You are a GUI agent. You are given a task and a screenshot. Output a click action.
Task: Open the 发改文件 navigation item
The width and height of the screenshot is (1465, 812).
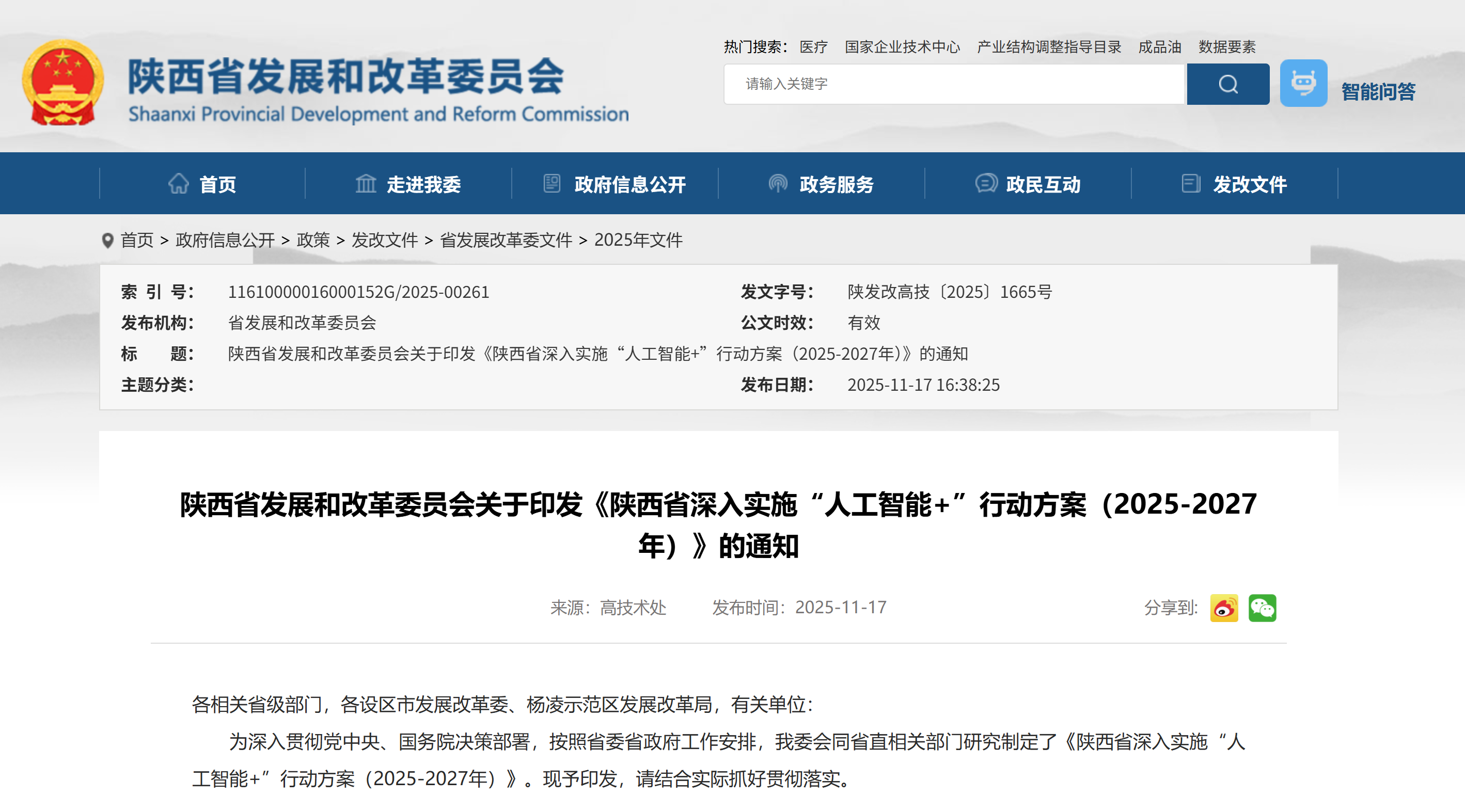point(1250,184)
